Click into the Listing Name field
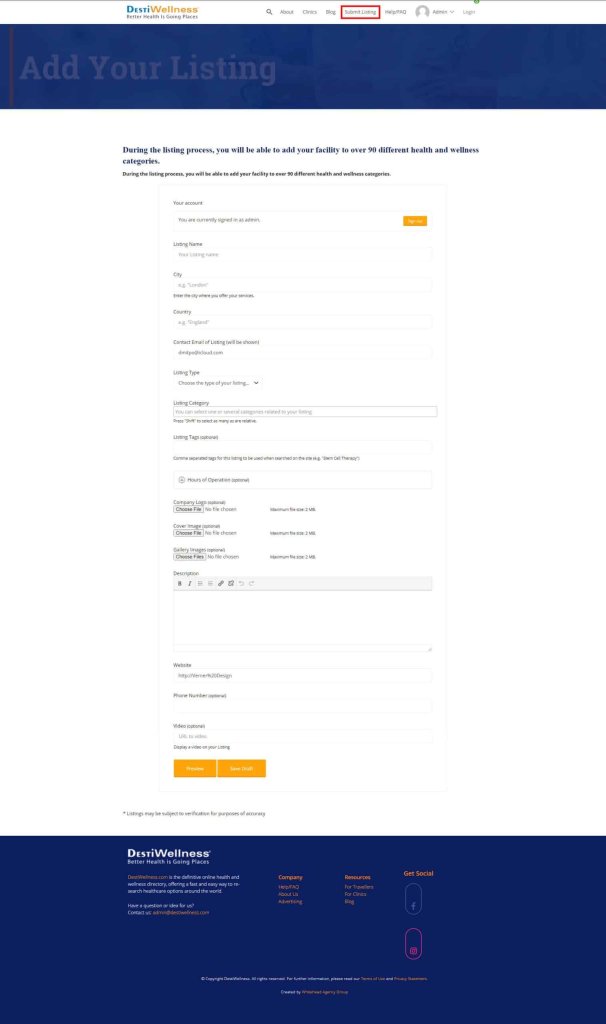This screenshot has height=1024, width=606. (302, 255)
